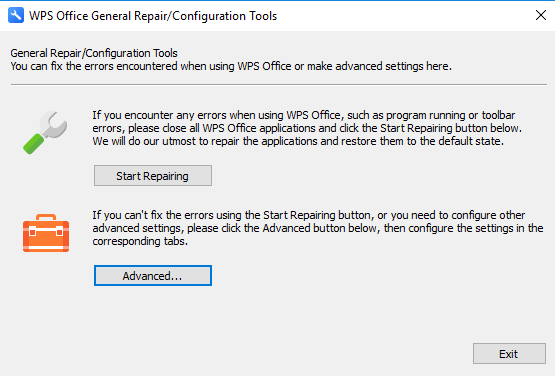Click the 'General Repair/Configuration Tools' heading

click(x=94, y=53)
